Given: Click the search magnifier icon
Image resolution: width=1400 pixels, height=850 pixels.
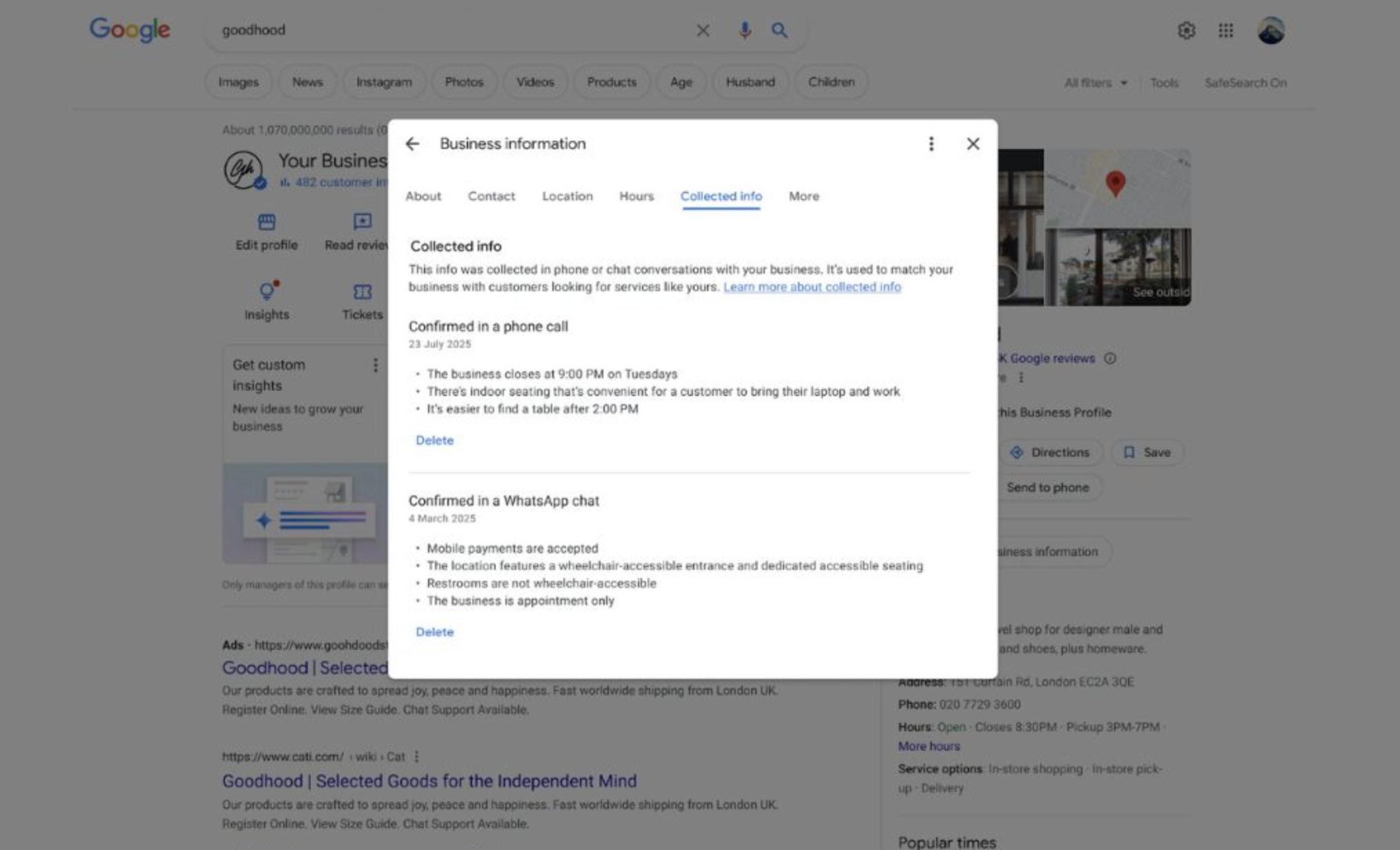Looking at the screenshot, I should point(779,30).
